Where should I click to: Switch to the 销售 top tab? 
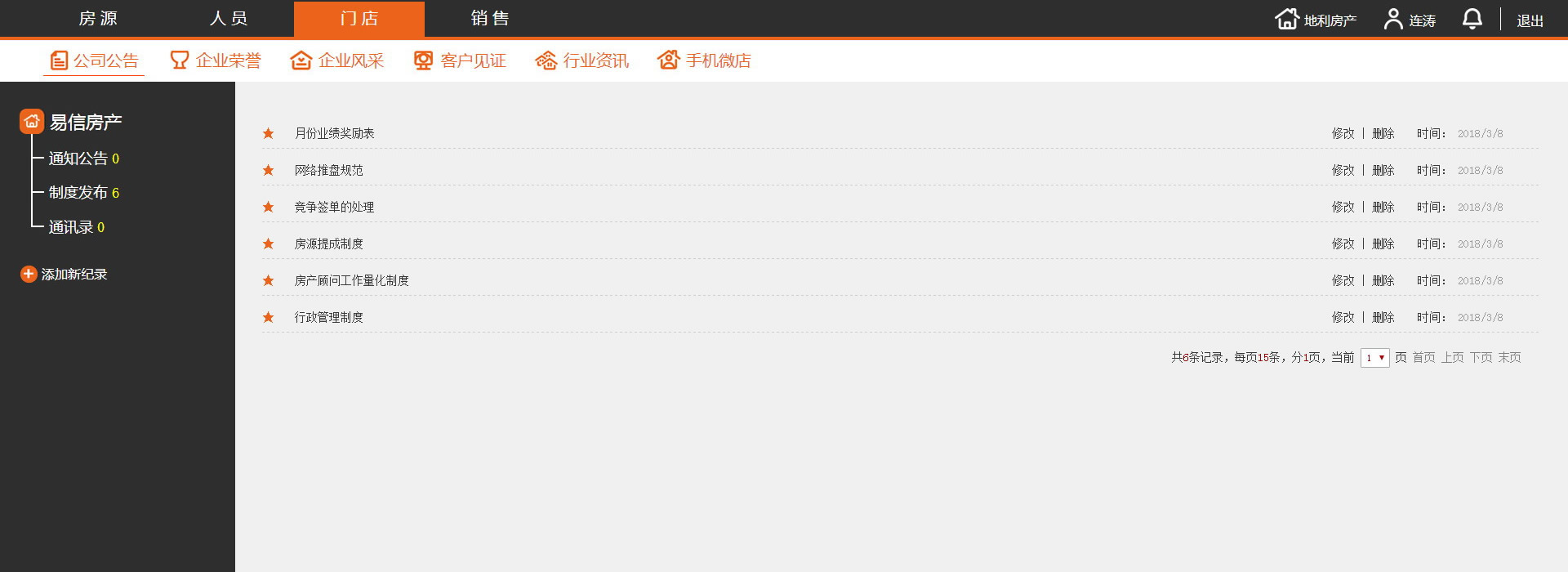click(x=490, y=19)
